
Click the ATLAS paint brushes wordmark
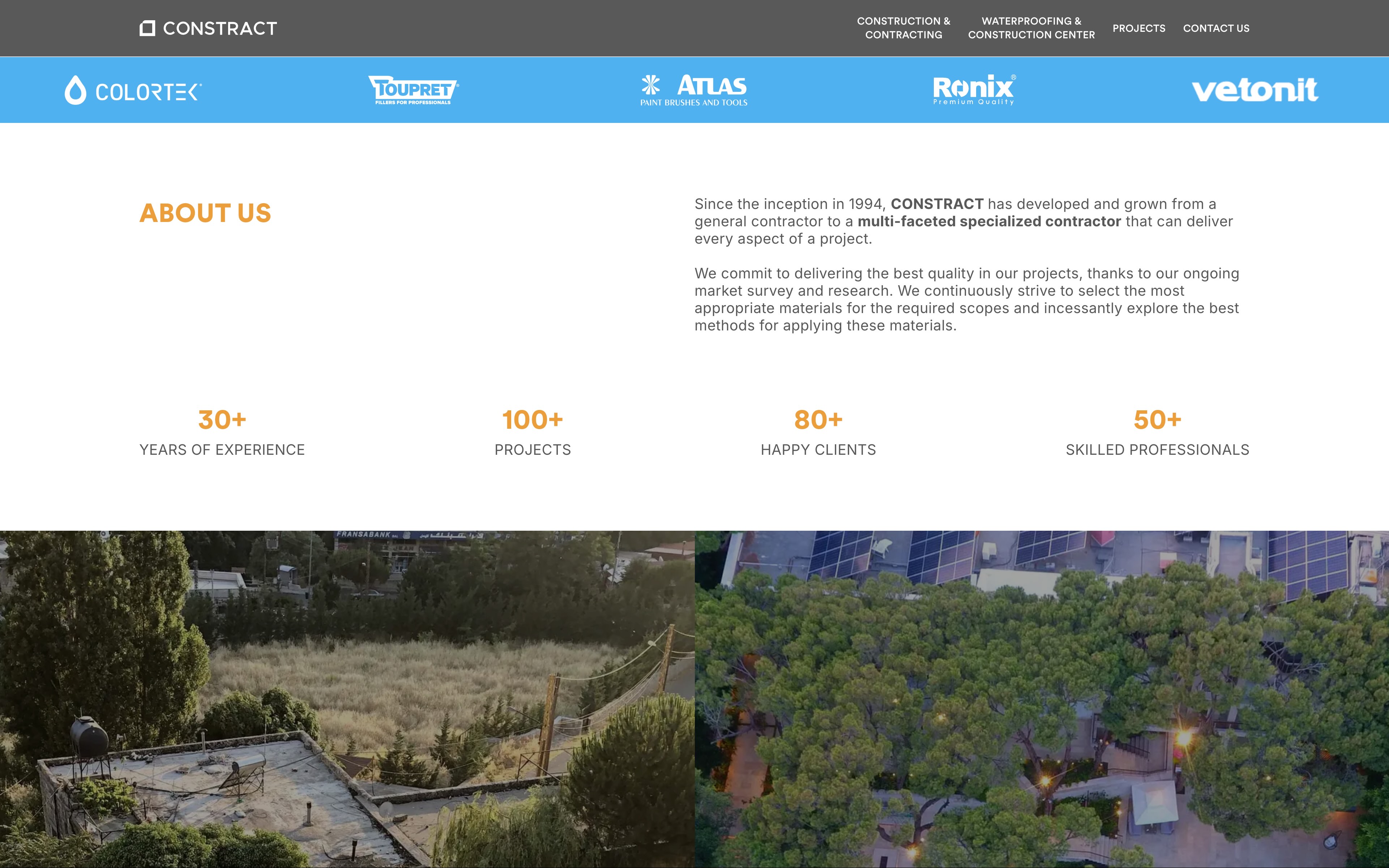[x=712, y=86]
